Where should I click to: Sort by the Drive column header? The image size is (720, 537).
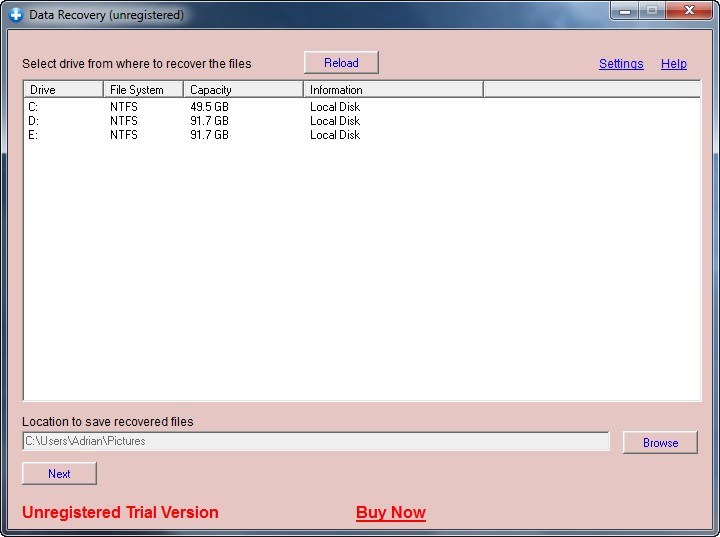click(63, 90)
